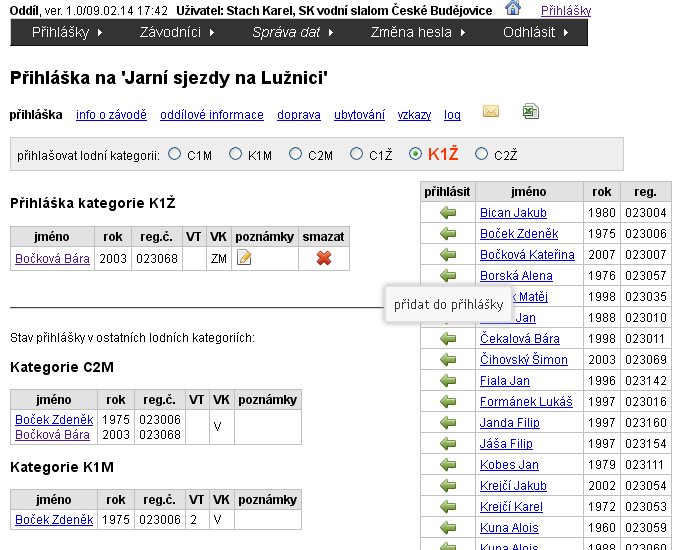Viewport: 691px width, 550px height.
Task: Expand the Přihlášky menu
Action: [x=67, y=32]
